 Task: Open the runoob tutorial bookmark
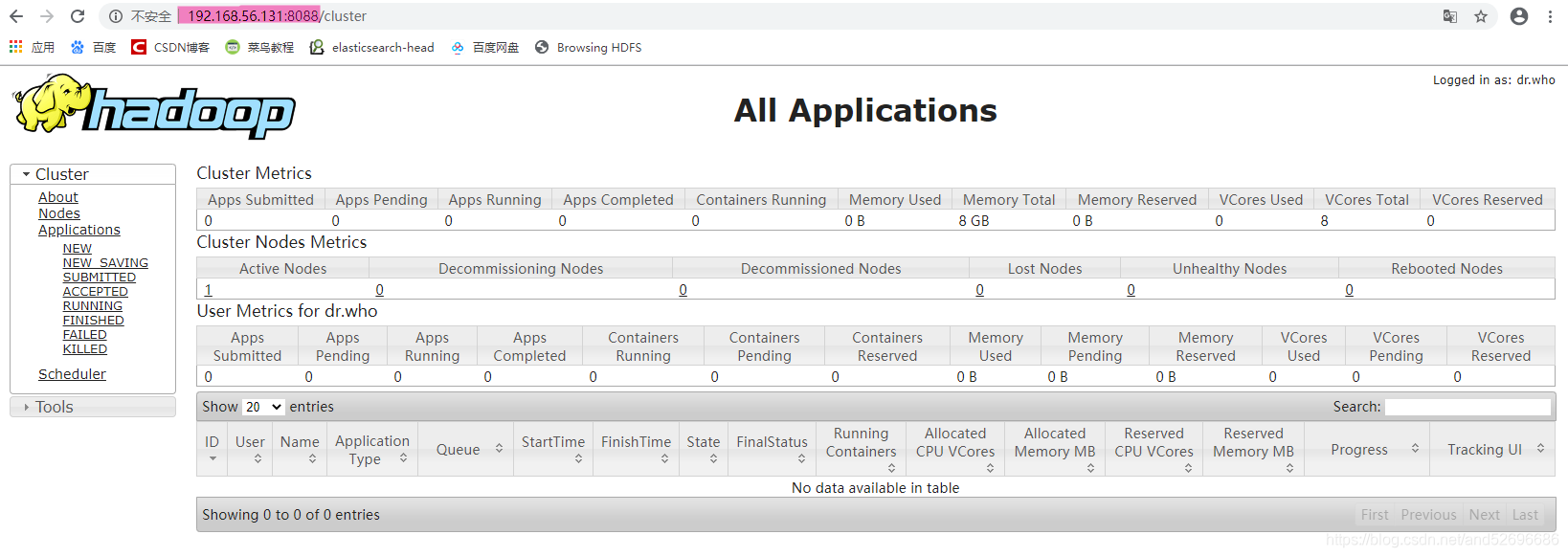tap(259, 47)
